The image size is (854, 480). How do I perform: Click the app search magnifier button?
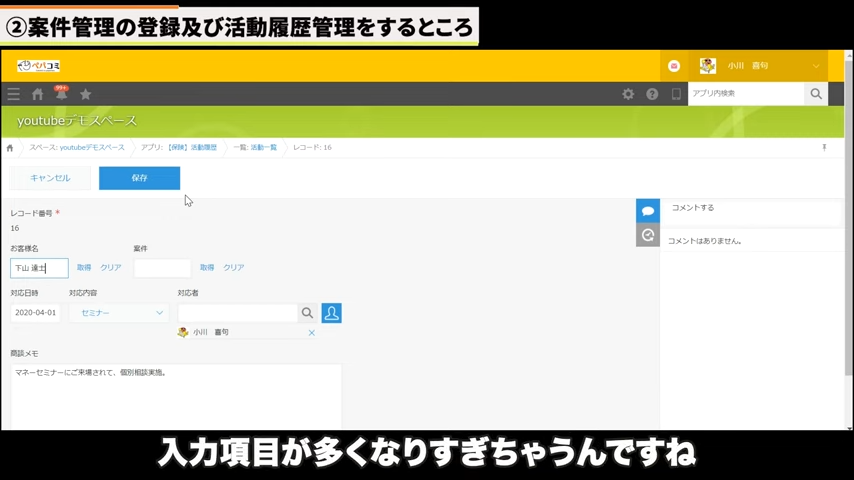pyautogui.click(x=816, y=94)
